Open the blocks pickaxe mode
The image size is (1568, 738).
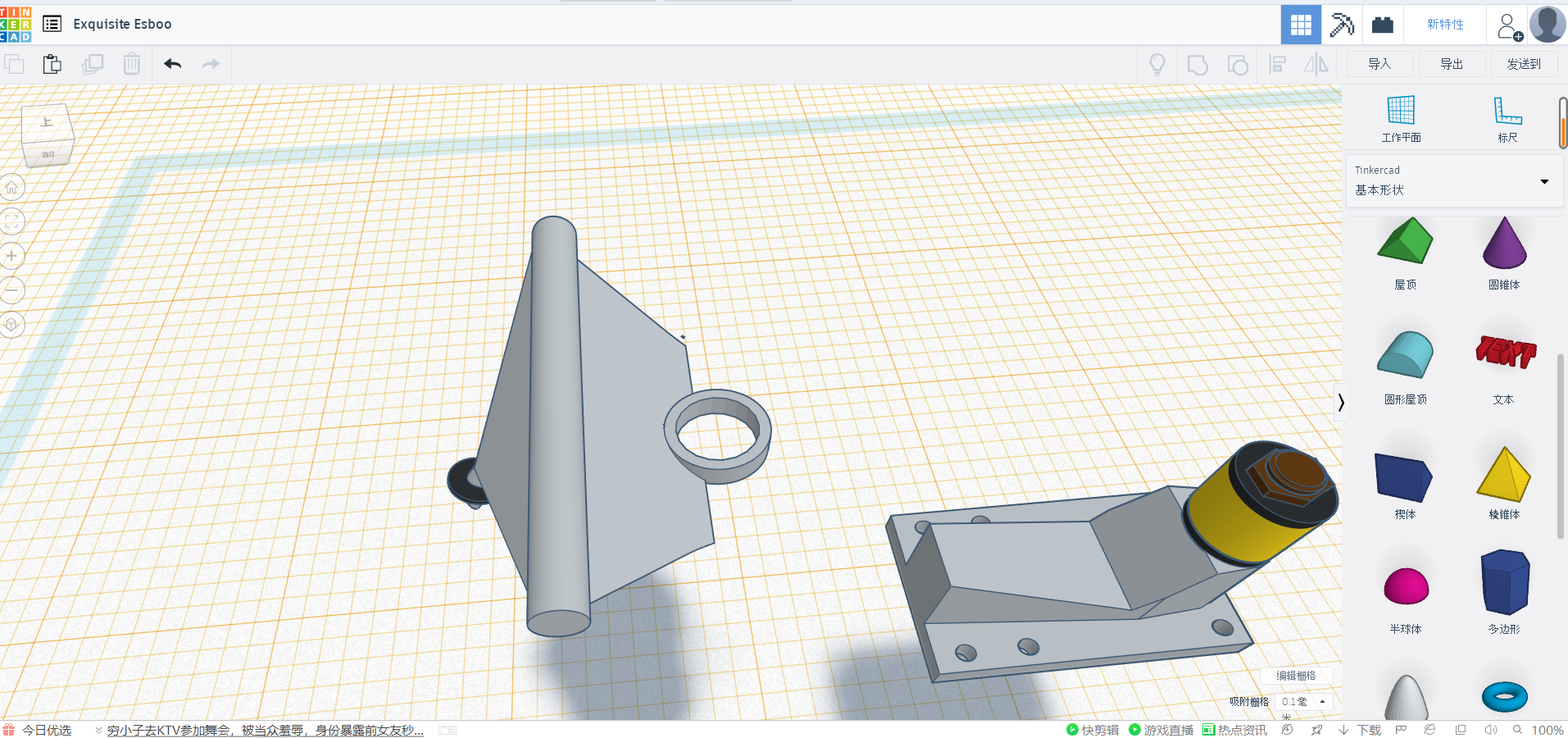point(1342,25)
